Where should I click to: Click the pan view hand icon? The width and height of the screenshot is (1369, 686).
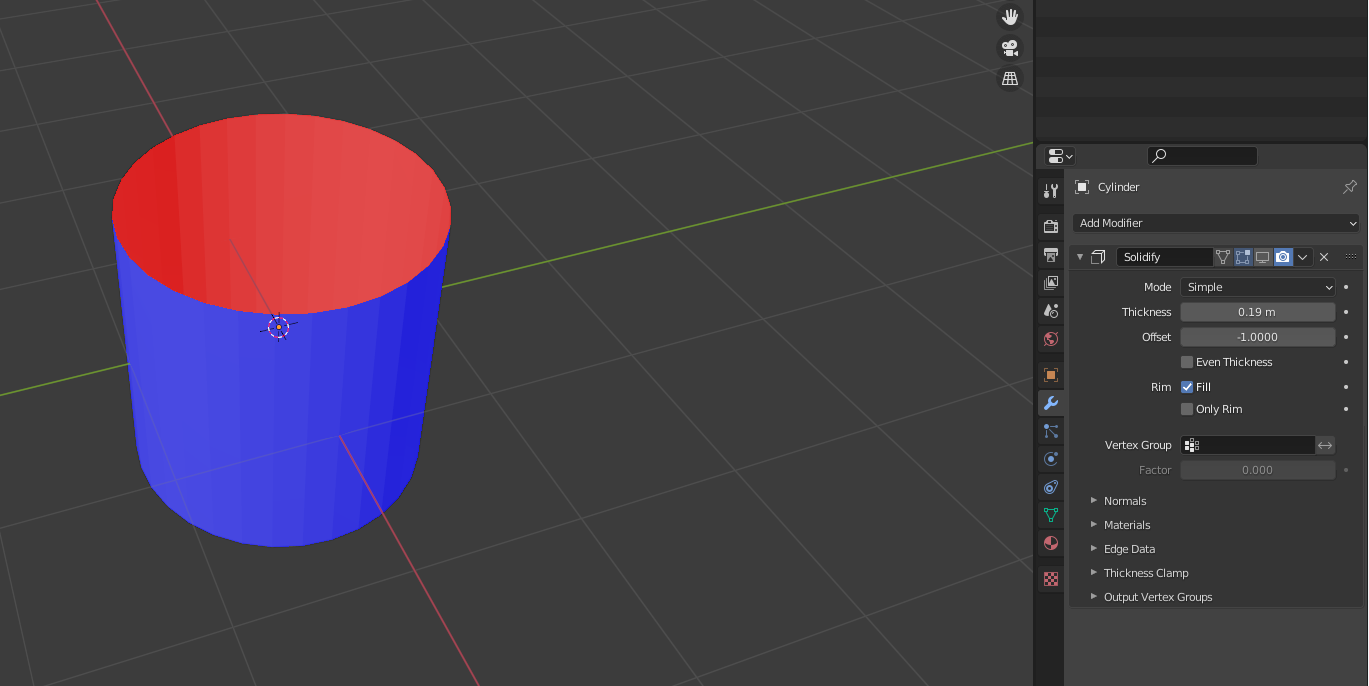(1010, 17)
